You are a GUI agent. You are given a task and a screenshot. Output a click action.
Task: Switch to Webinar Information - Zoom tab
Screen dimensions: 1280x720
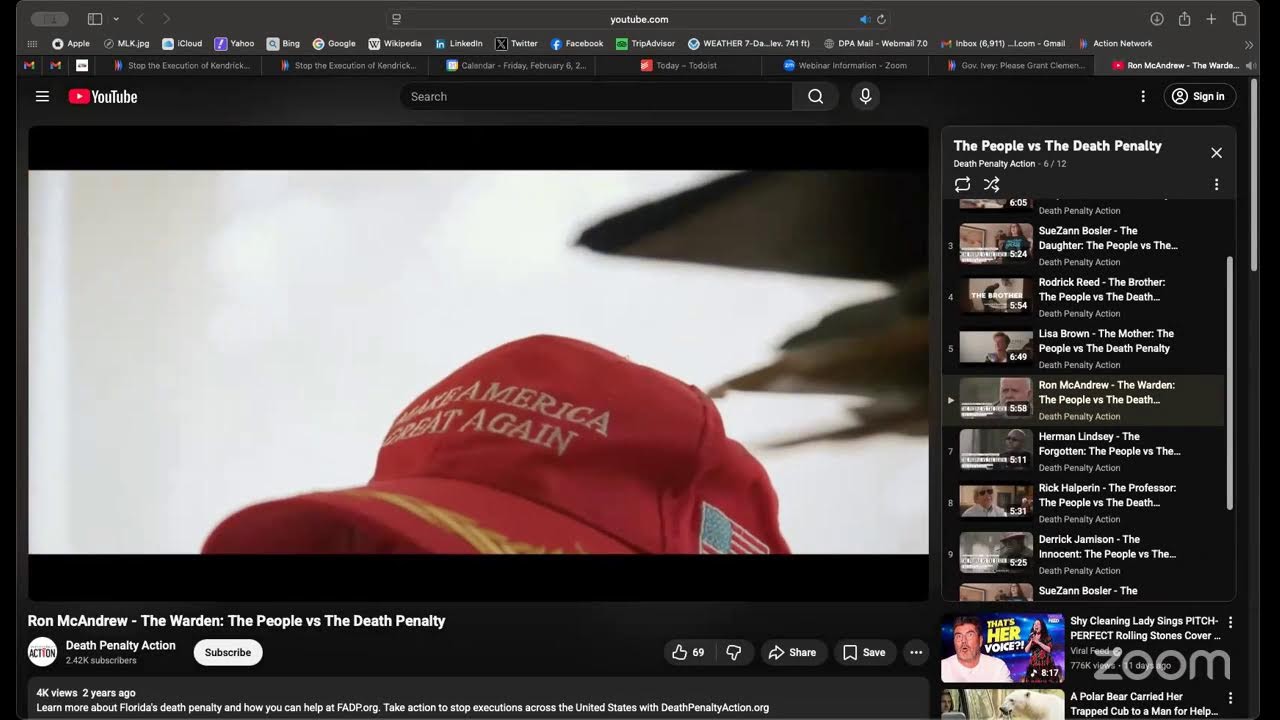tap(845, 65)
